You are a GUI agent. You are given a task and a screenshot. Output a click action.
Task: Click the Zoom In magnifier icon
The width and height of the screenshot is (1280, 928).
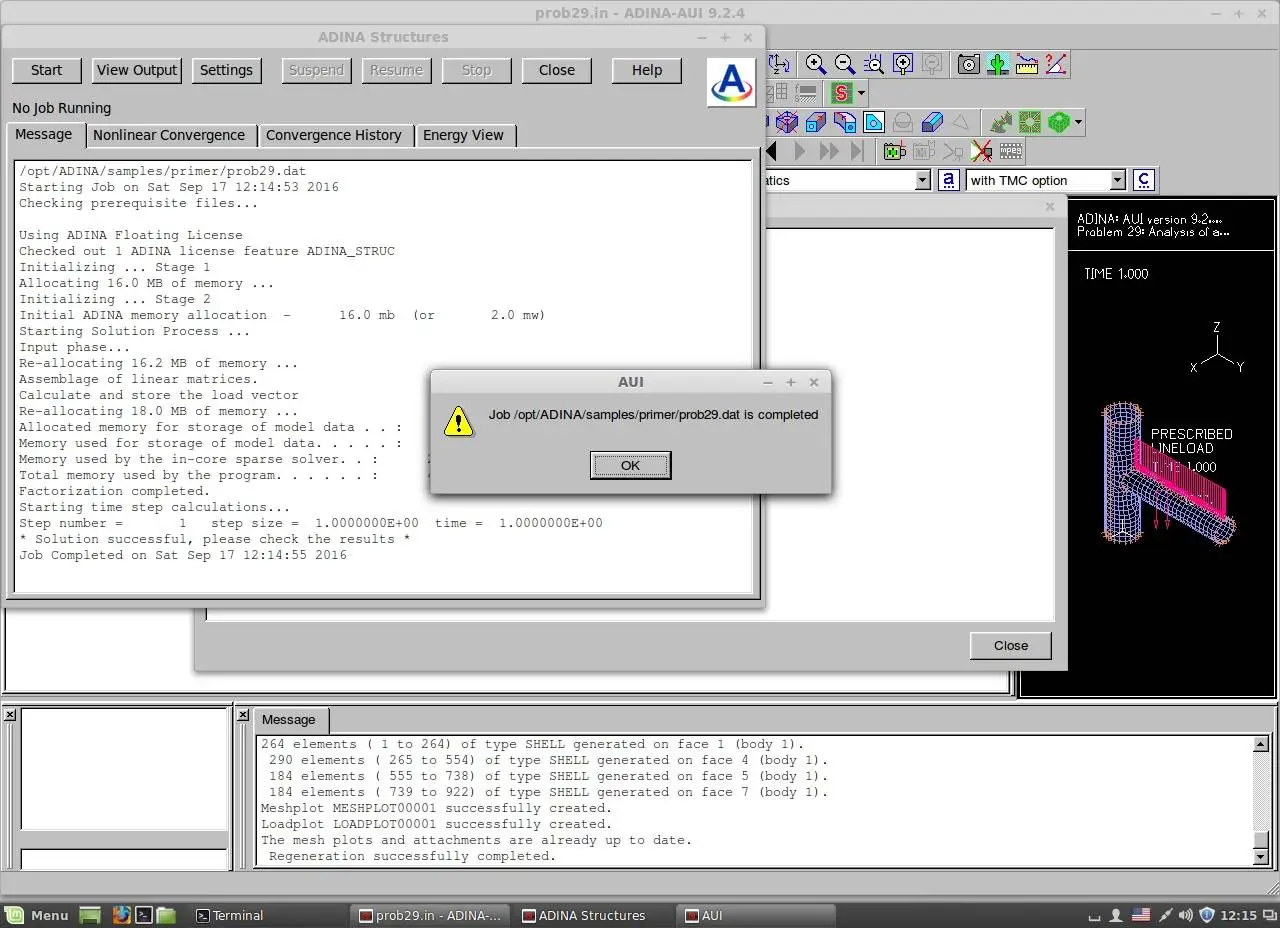click(816, 64)
